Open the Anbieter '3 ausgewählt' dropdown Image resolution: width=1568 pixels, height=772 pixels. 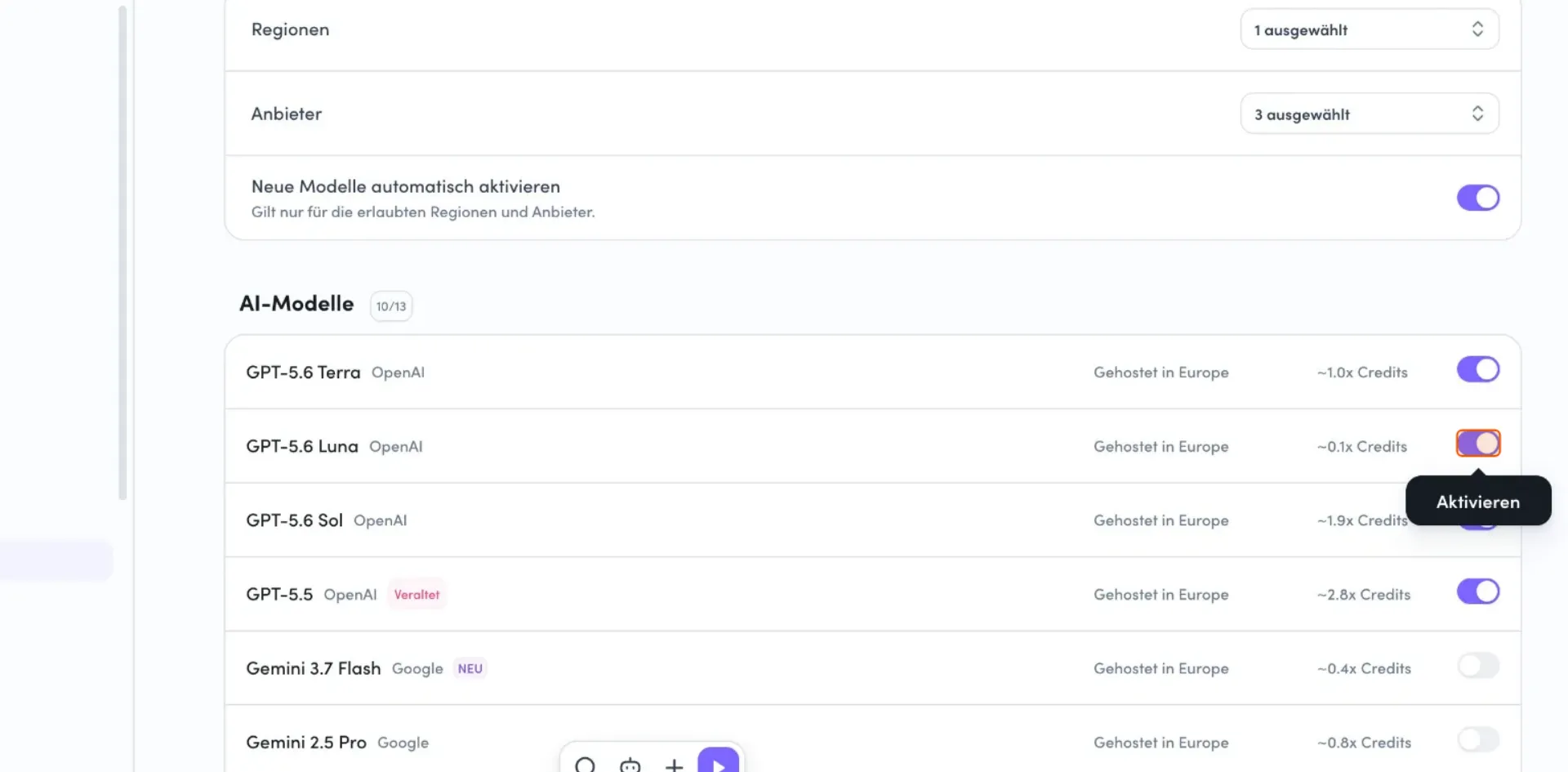[1370, 114]
